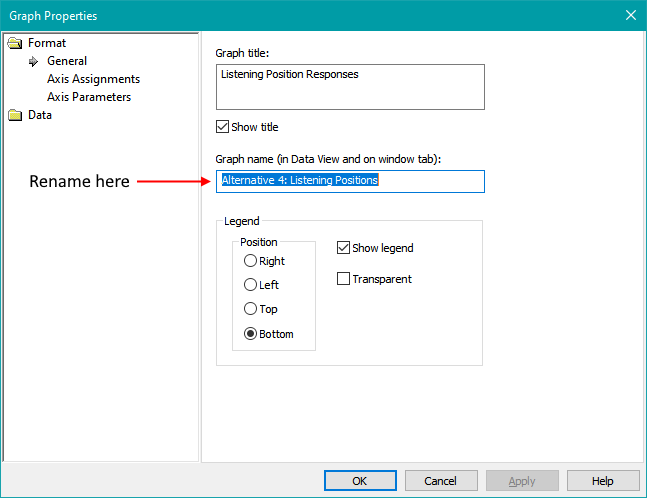Click the Graph name input field
The height and width of the screenshot is (498, 647).
pos(350,181)
